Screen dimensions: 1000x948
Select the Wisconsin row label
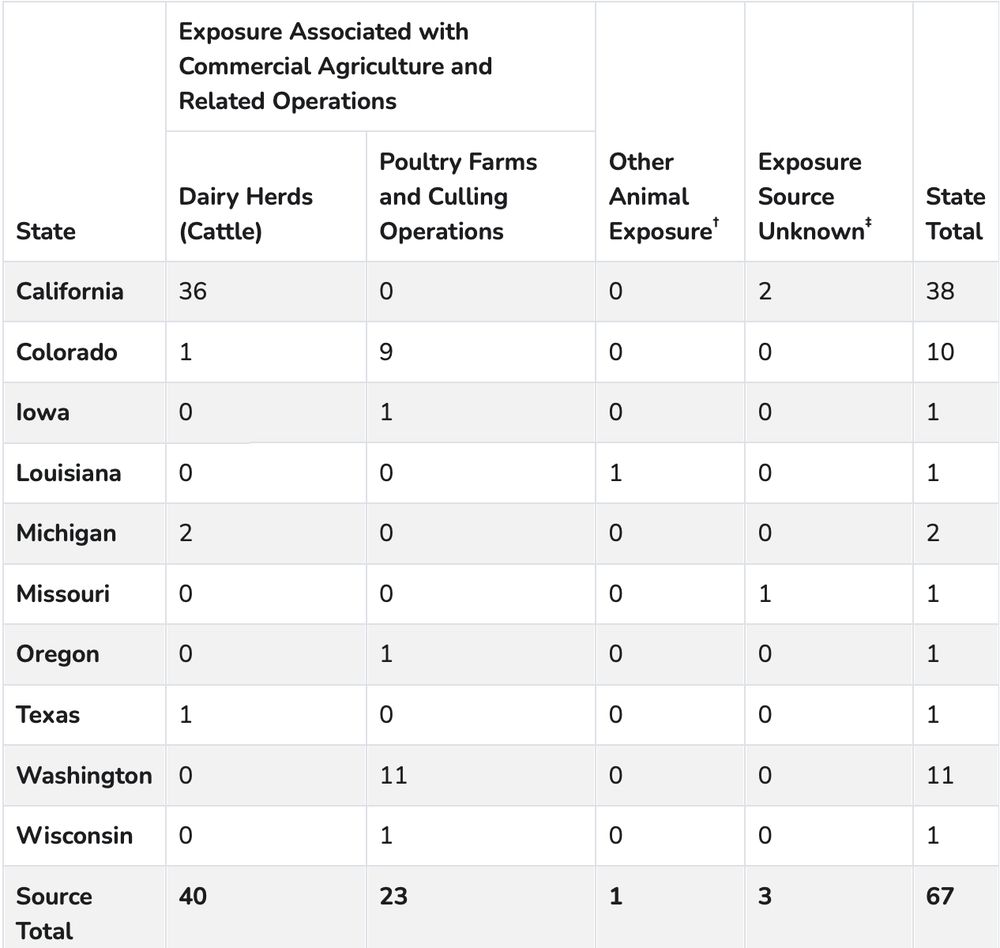74,835
